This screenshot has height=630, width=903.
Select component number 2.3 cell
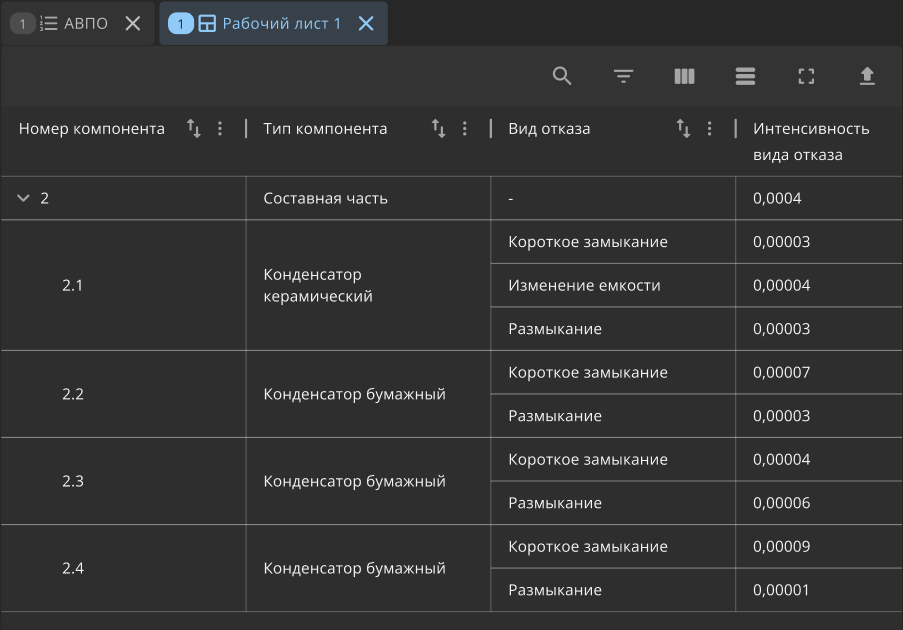pyautogui.click(x=123, y=481)
